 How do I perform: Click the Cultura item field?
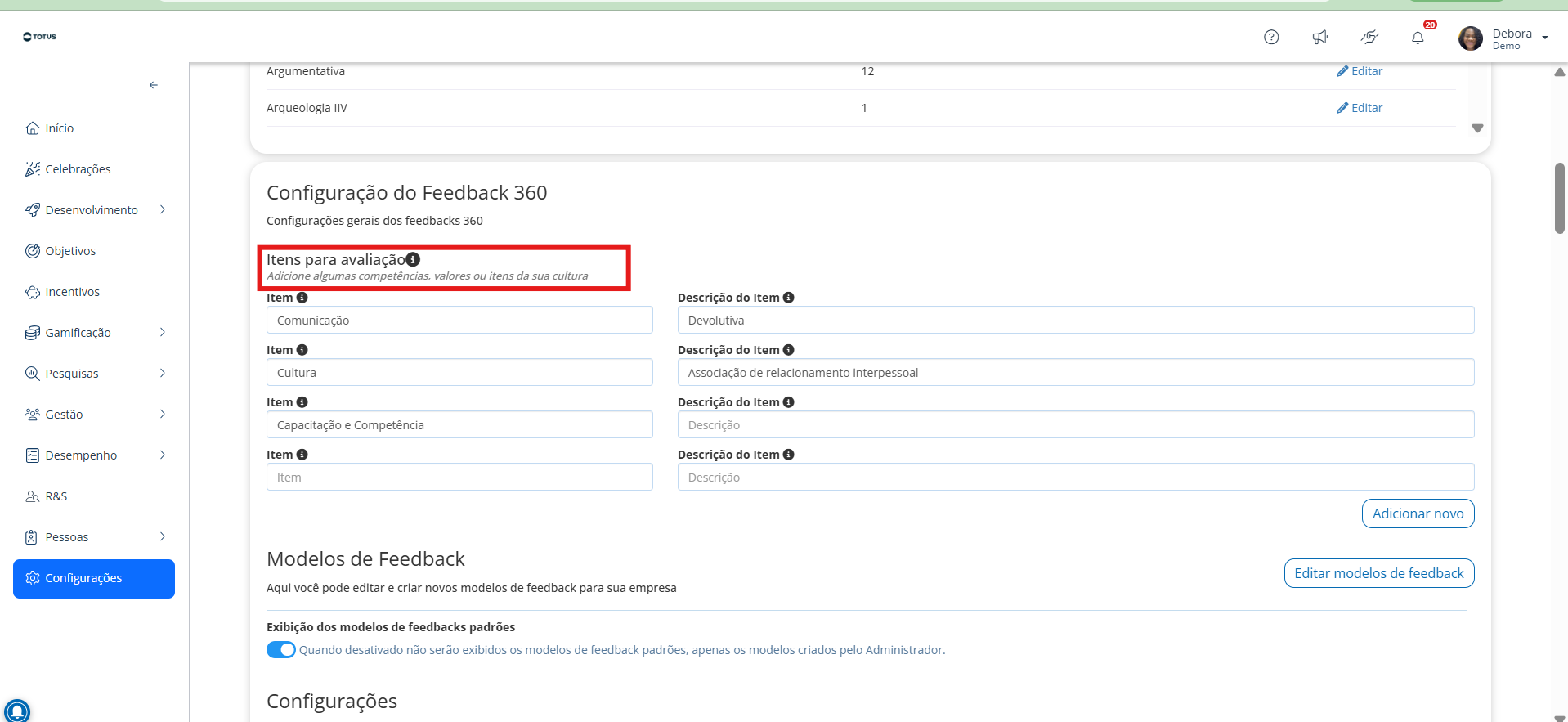coord(459,372)
